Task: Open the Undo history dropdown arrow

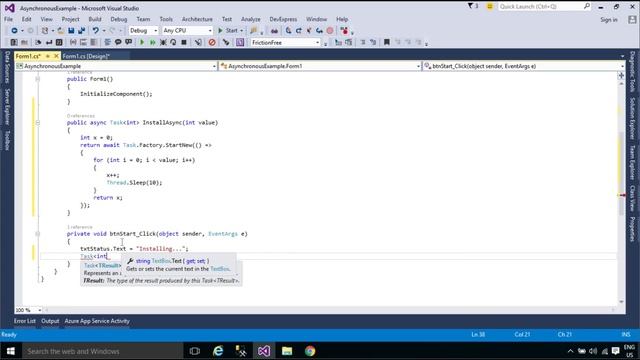Action: pyautogui.click(x=104, y=31)
